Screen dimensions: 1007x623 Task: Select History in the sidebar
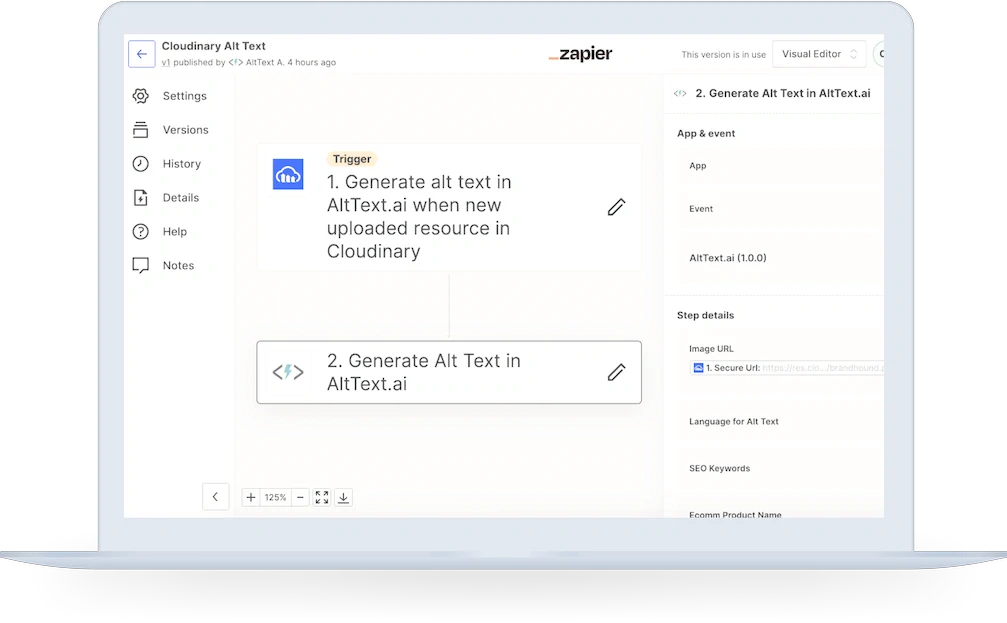pos(182,164)
